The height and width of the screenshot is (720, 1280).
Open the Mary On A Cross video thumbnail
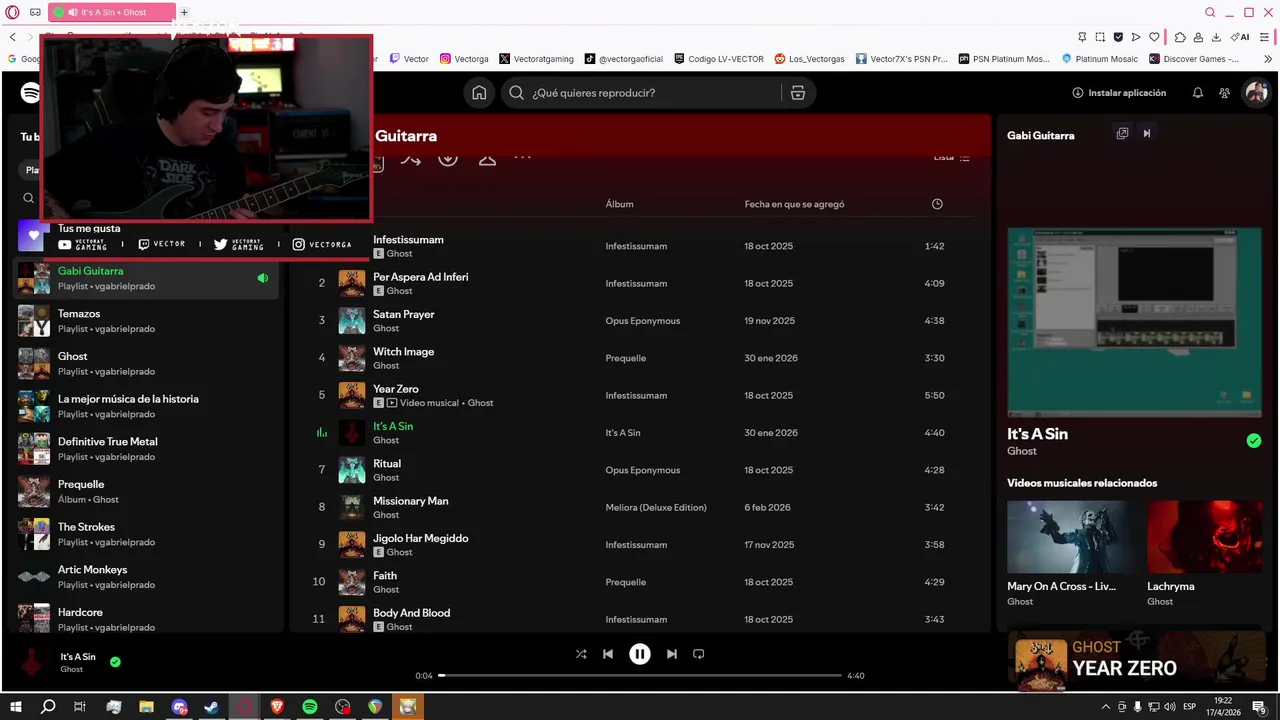coord(1071,536)
